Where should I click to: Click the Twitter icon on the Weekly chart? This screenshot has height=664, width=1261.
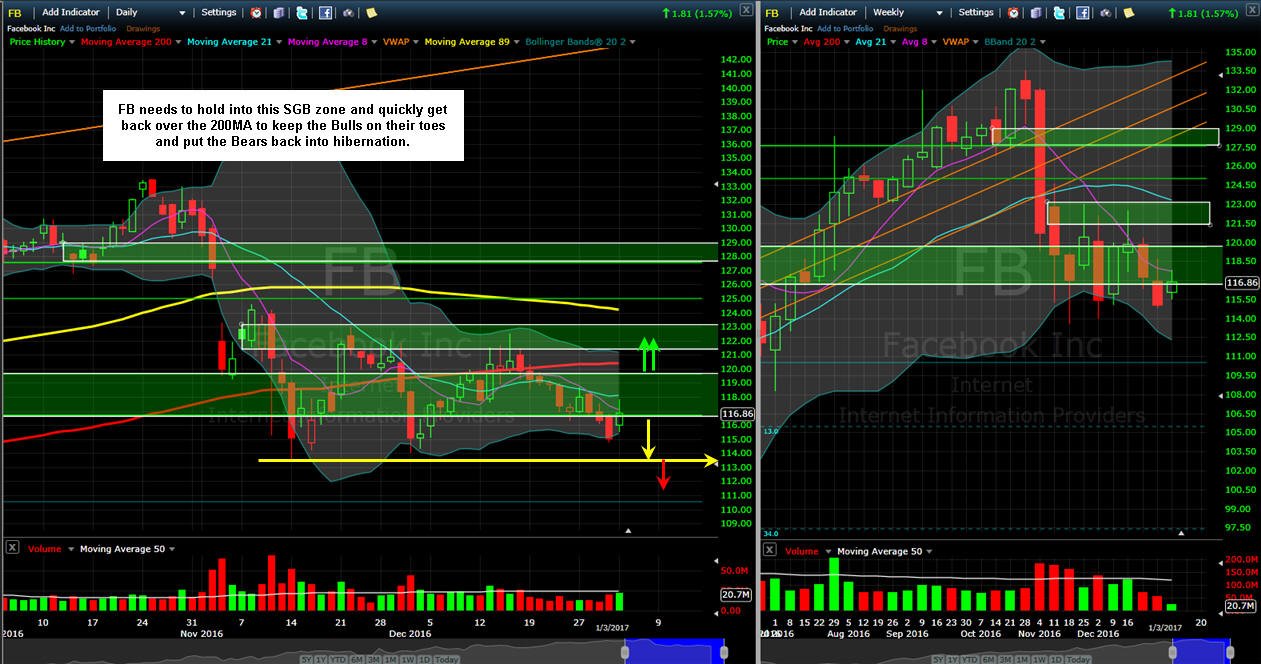pyautogui.click(x=1059, y=13)
